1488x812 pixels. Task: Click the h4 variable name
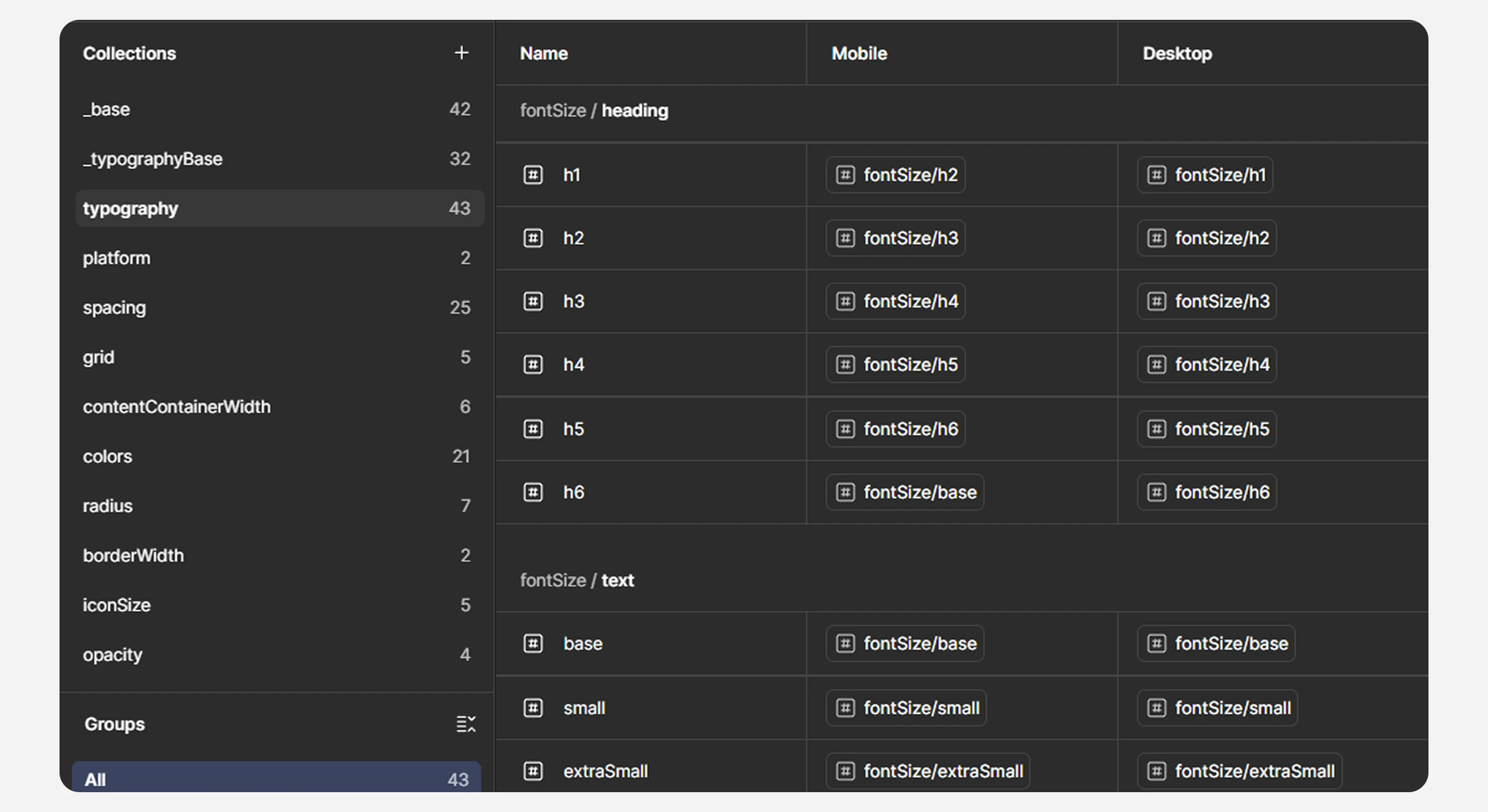pos(573,364)
